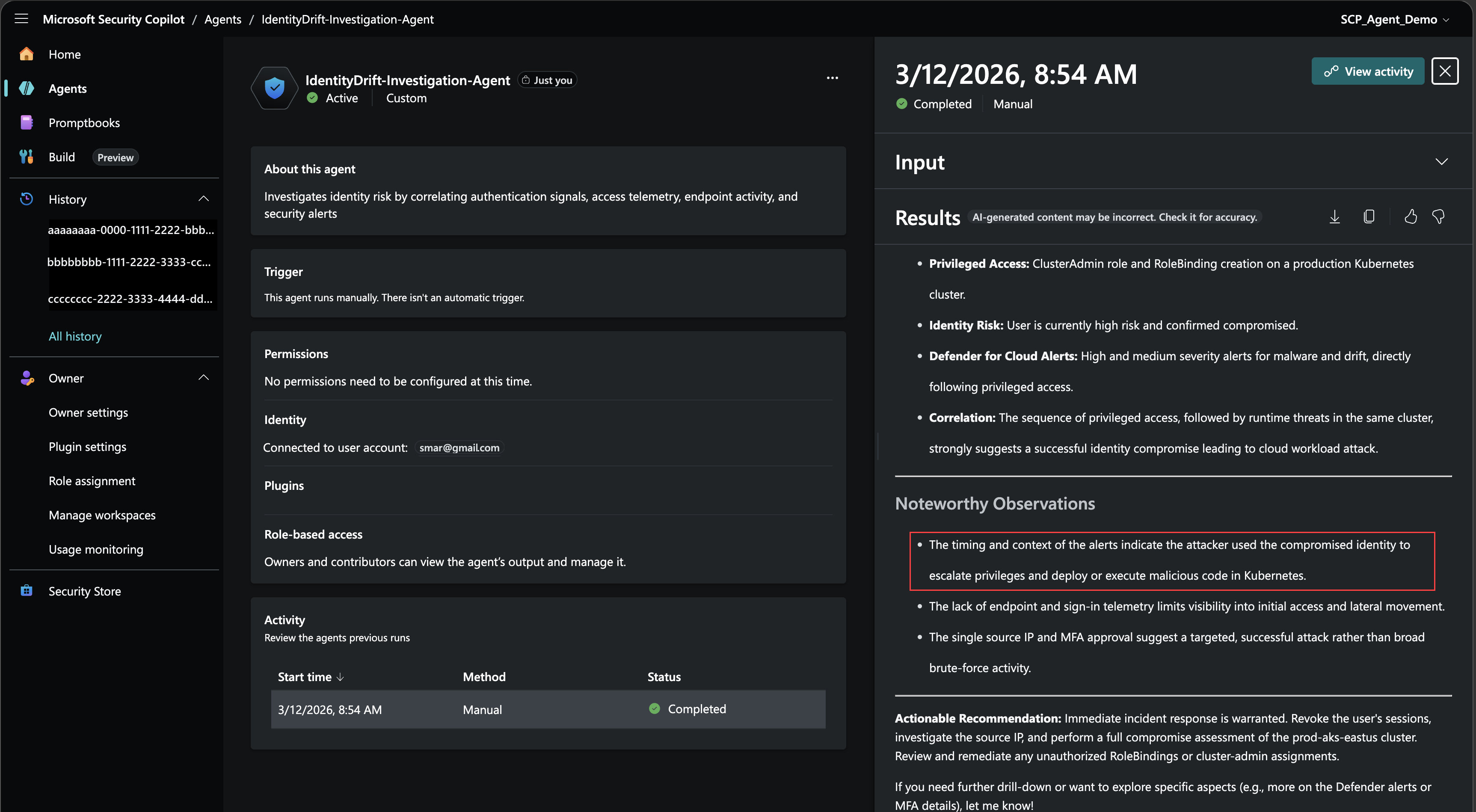1476x812 pixels.
Task: Open Role assignment page
Action: [x=92, y=481]
